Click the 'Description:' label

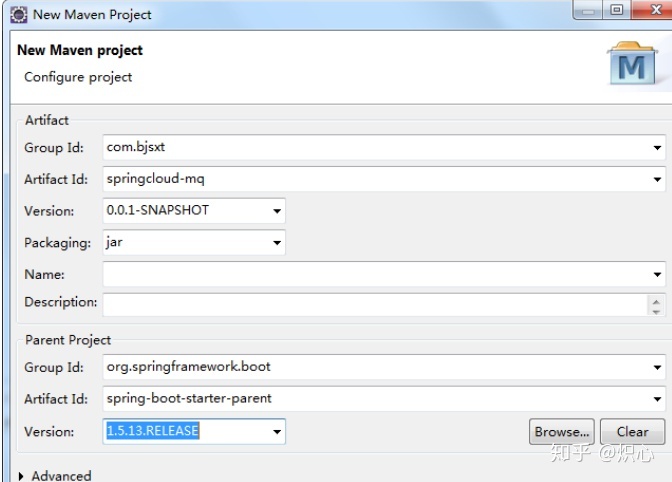pyautogui.click(x=60, y=302)
